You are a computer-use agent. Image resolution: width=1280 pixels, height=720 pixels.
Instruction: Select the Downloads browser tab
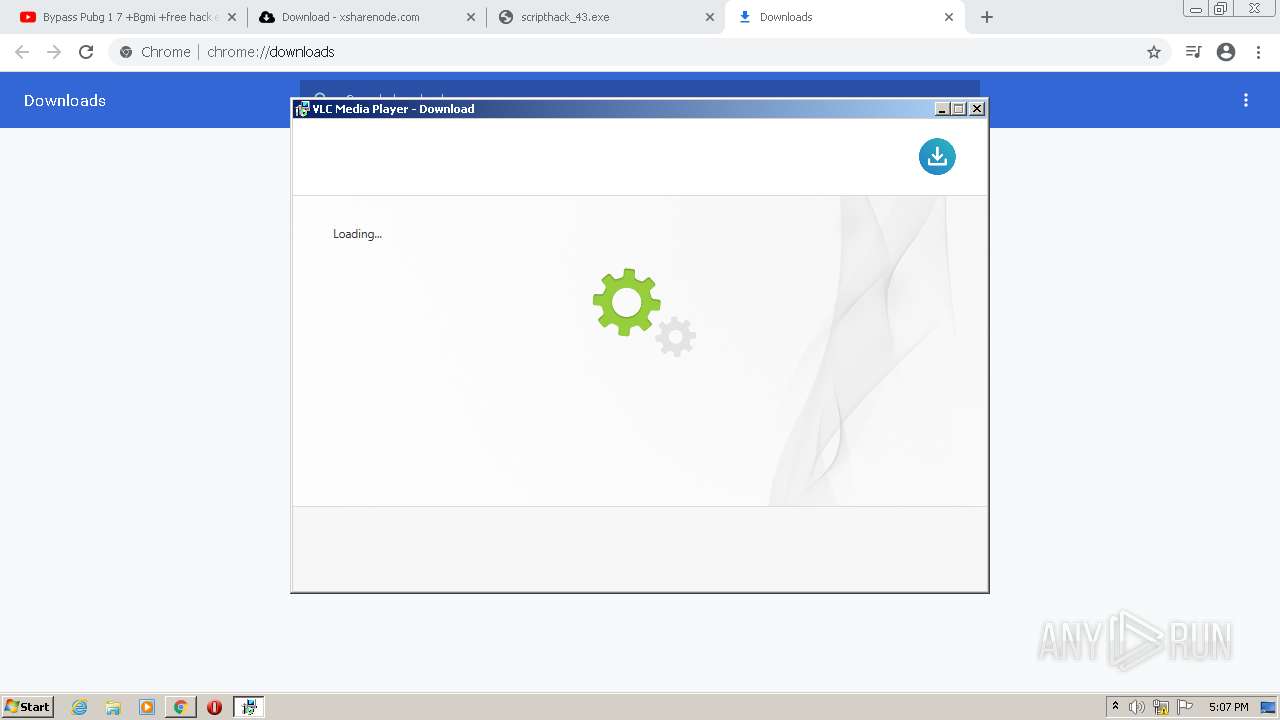click(x=844, y=17)
